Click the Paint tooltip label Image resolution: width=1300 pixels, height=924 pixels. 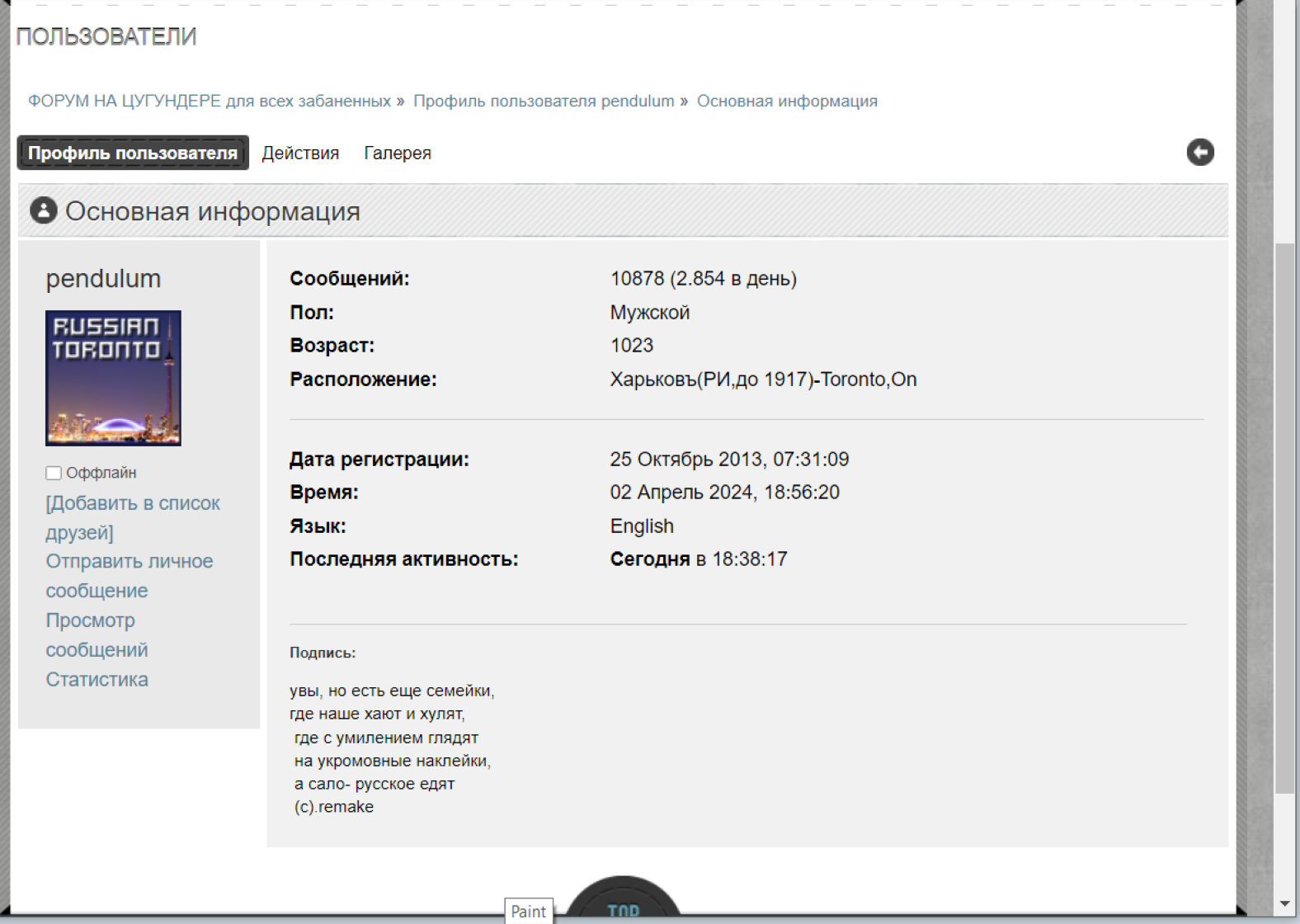[528, 911]
